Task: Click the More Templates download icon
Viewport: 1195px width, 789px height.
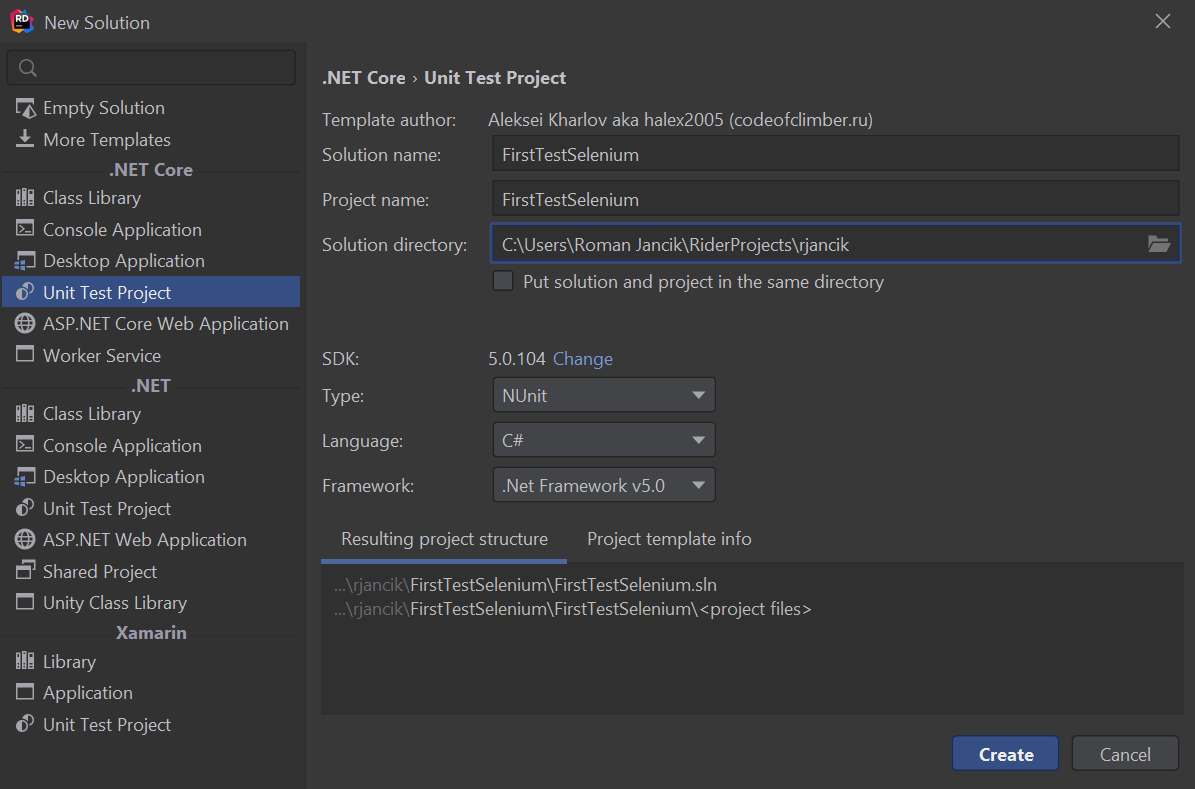Action: 25,140
